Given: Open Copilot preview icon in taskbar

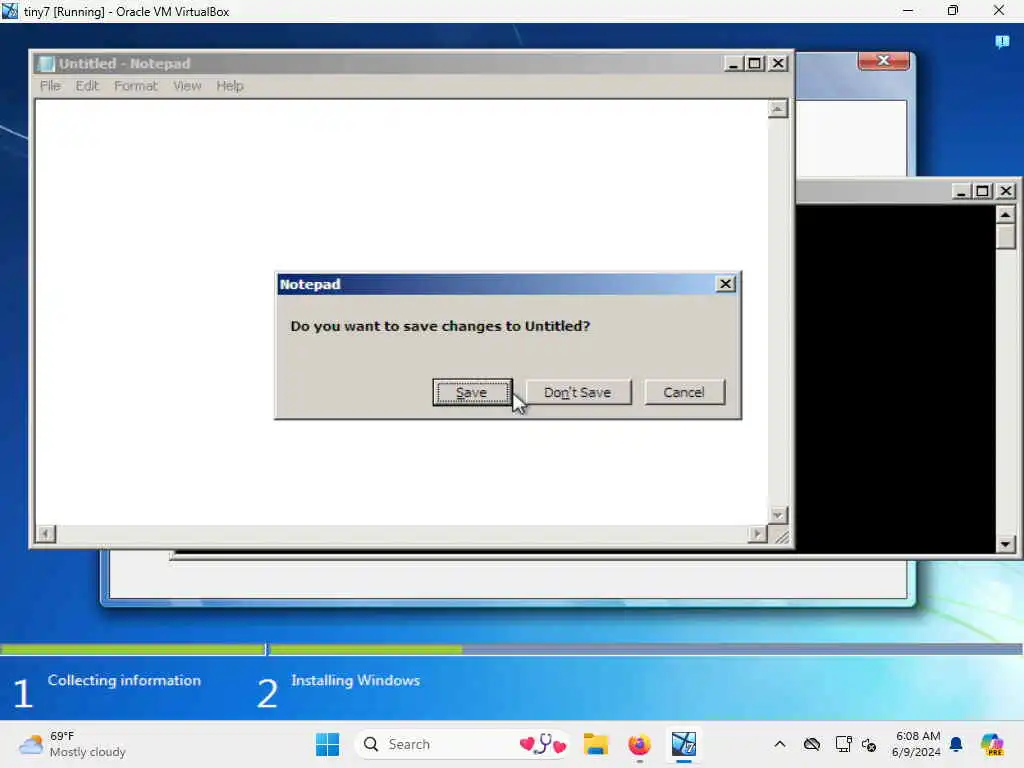Looking at the screenshot, I should [x=992, y=744].
